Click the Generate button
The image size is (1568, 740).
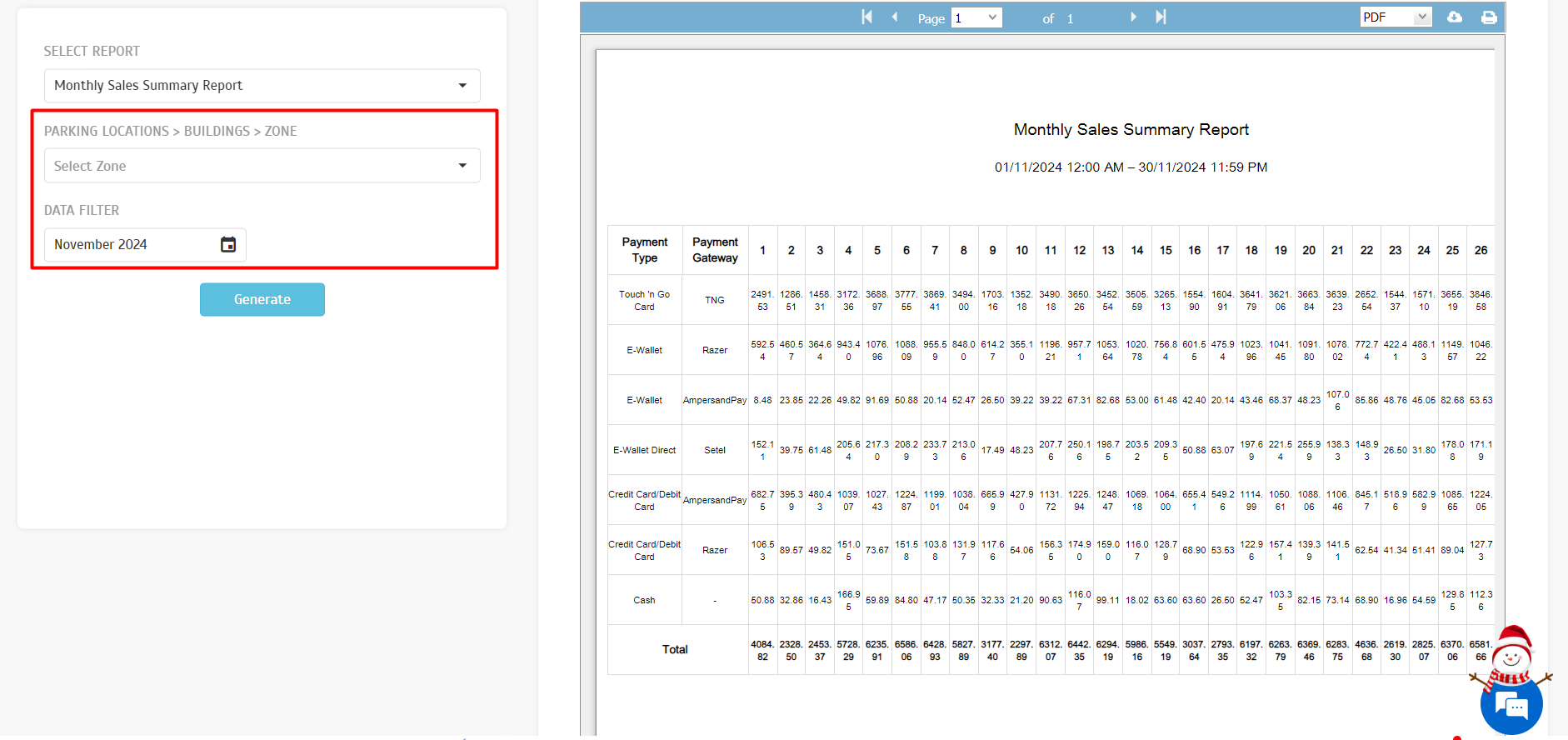(262, 299)
